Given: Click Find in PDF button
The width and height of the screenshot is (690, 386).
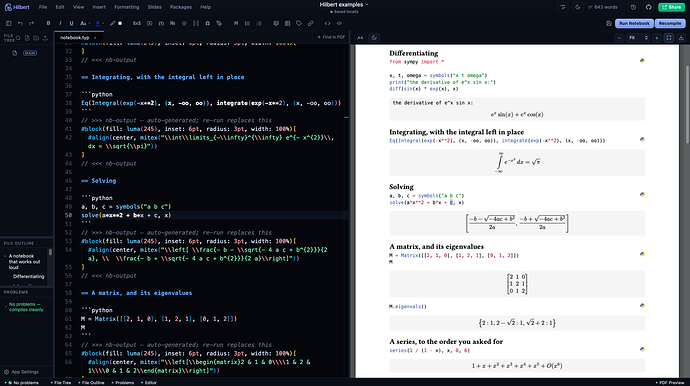Looking at the screenshot, I should 330,37.
